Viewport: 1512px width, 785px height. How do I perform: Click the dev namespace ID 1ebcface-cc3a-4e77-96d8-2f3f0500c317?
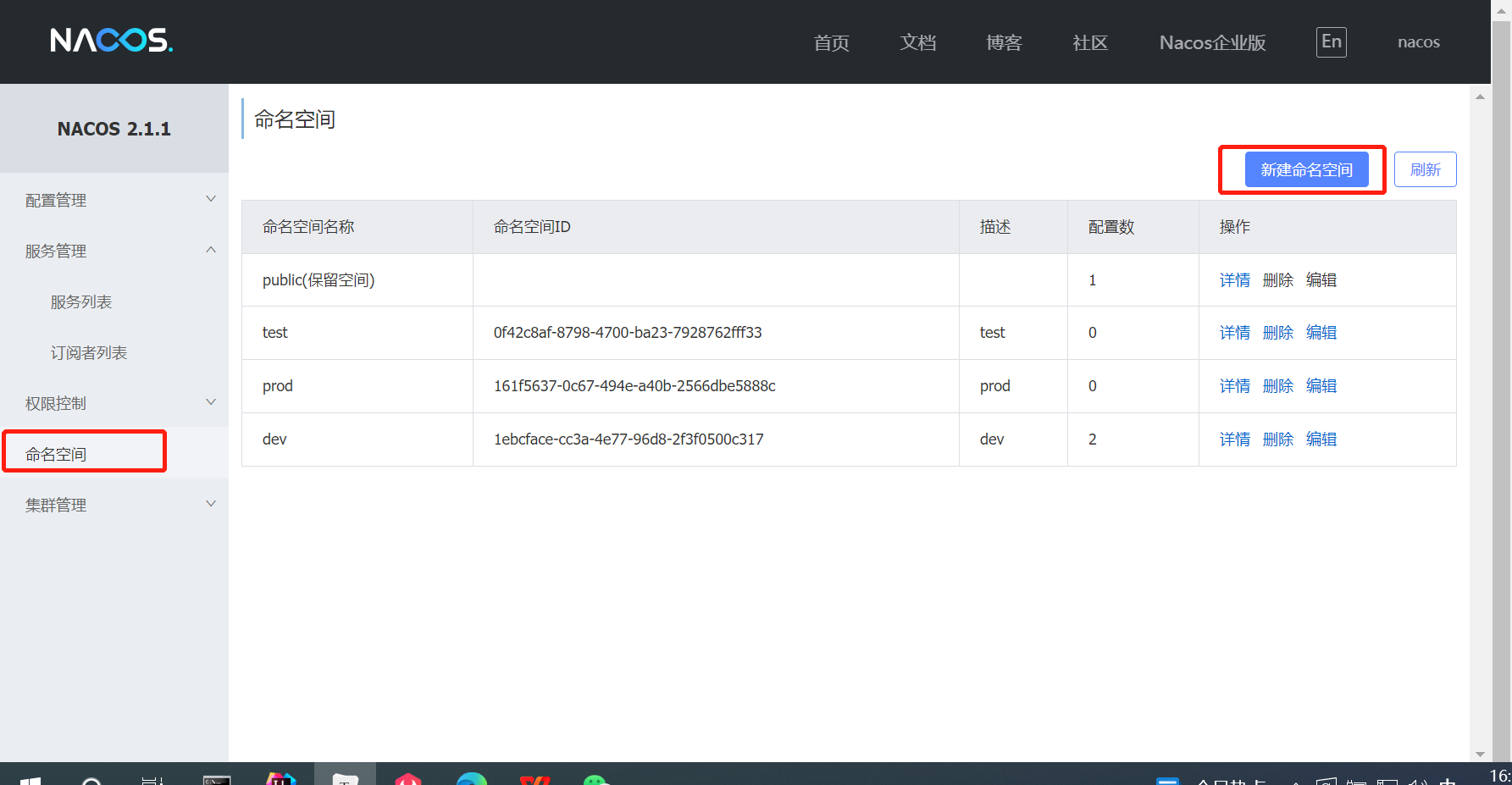coord(629,439)
